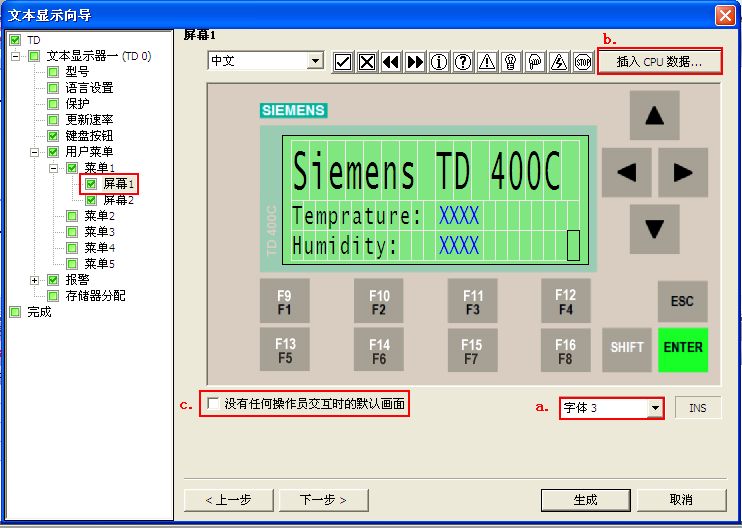
Task: Insert the rewind double-left arrow icon
Action: pos(391,62)
